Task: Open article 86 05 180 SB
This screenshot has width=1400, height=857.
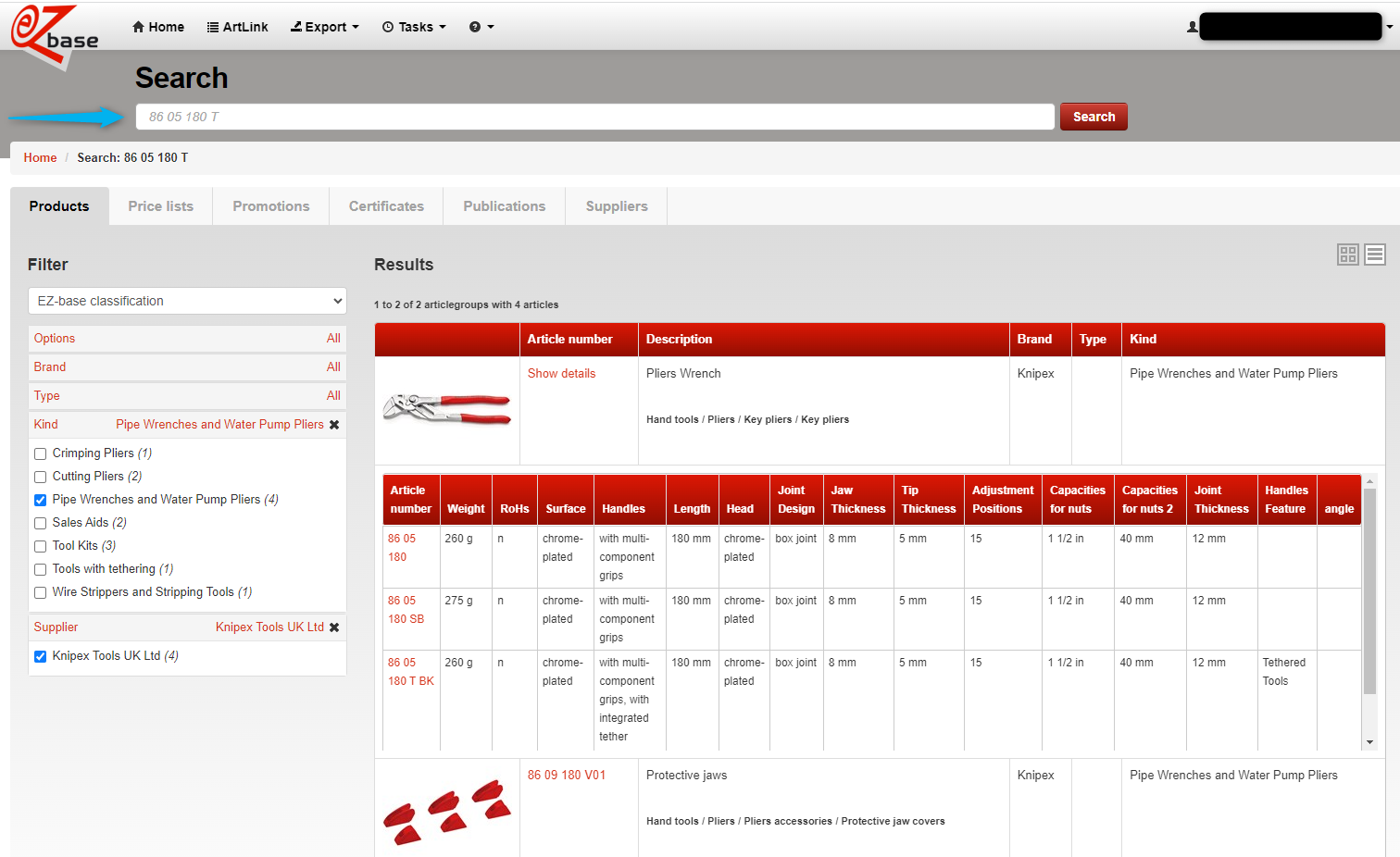Action: click(x=406, y=610)
